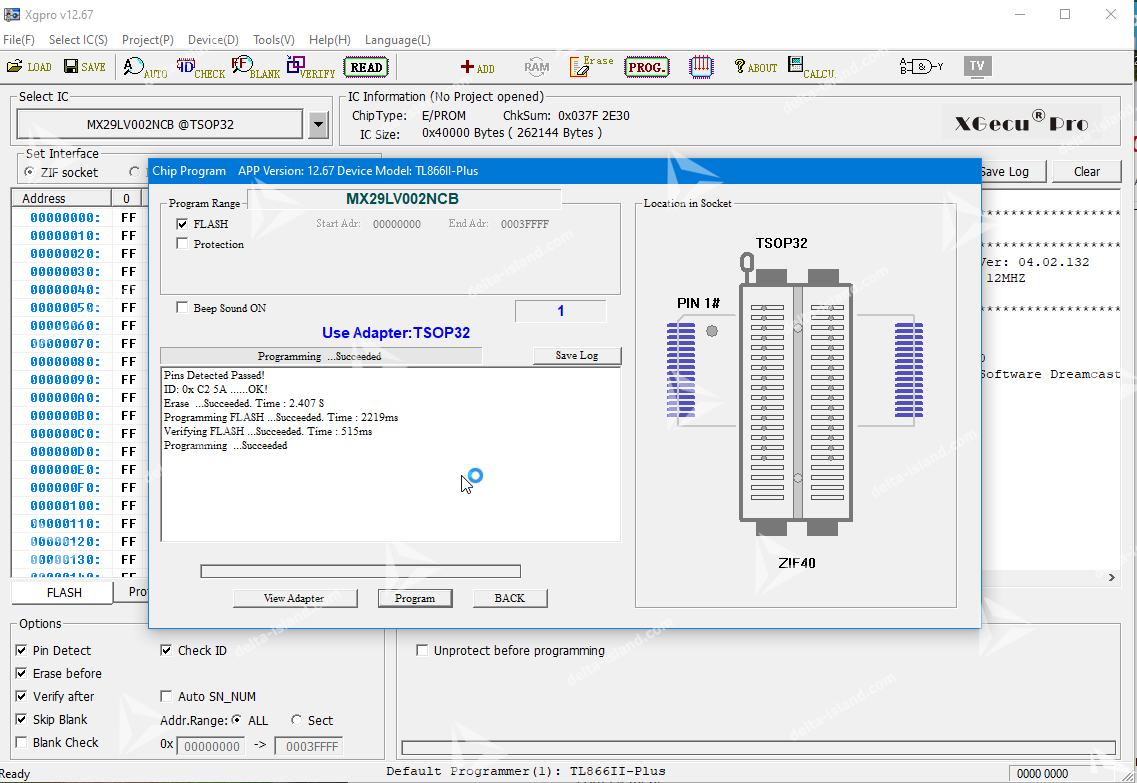Click the red chip toolbar icon
Viewport: 1137px width, 783px height.
point(700,67)
